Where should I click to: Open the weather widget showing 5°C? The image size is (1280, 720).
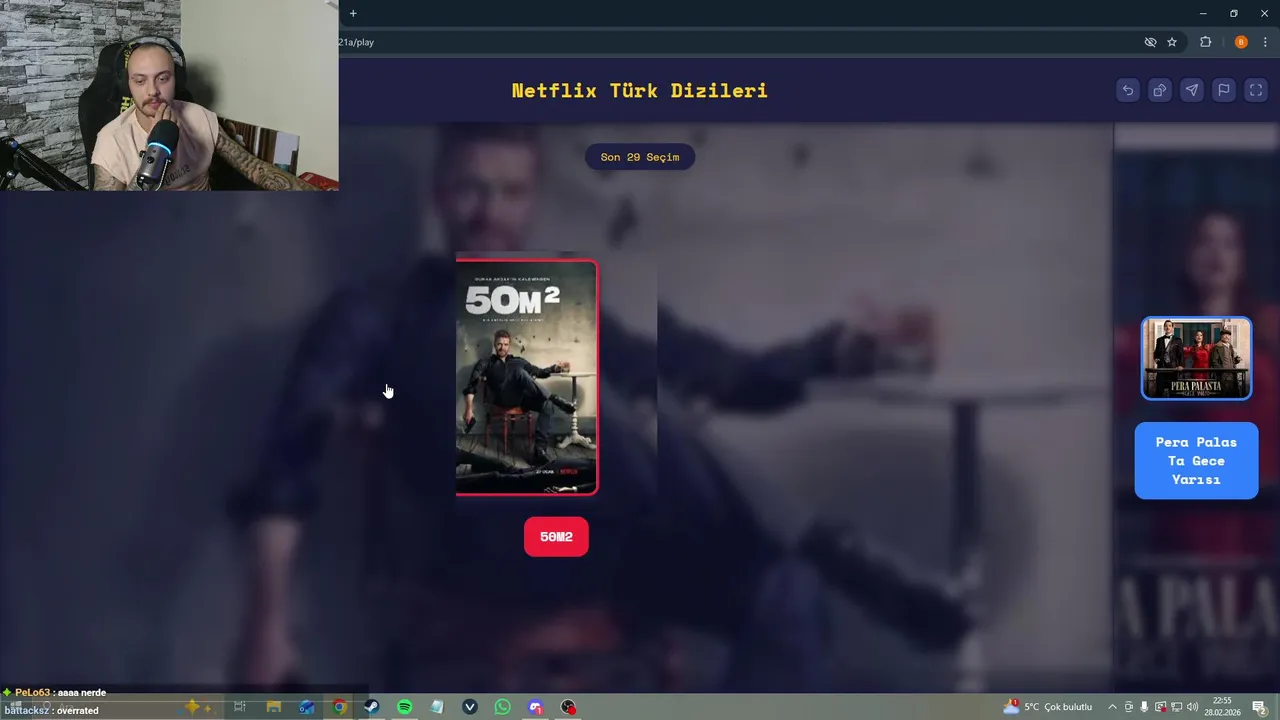point(1048,707)
